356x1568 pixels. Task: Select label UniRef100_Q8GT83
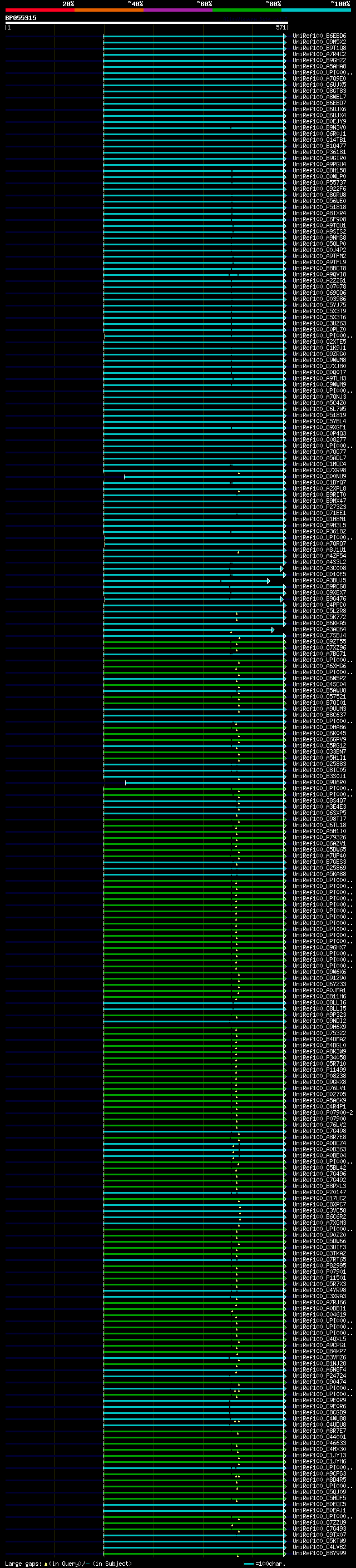(x=319, y=91)
